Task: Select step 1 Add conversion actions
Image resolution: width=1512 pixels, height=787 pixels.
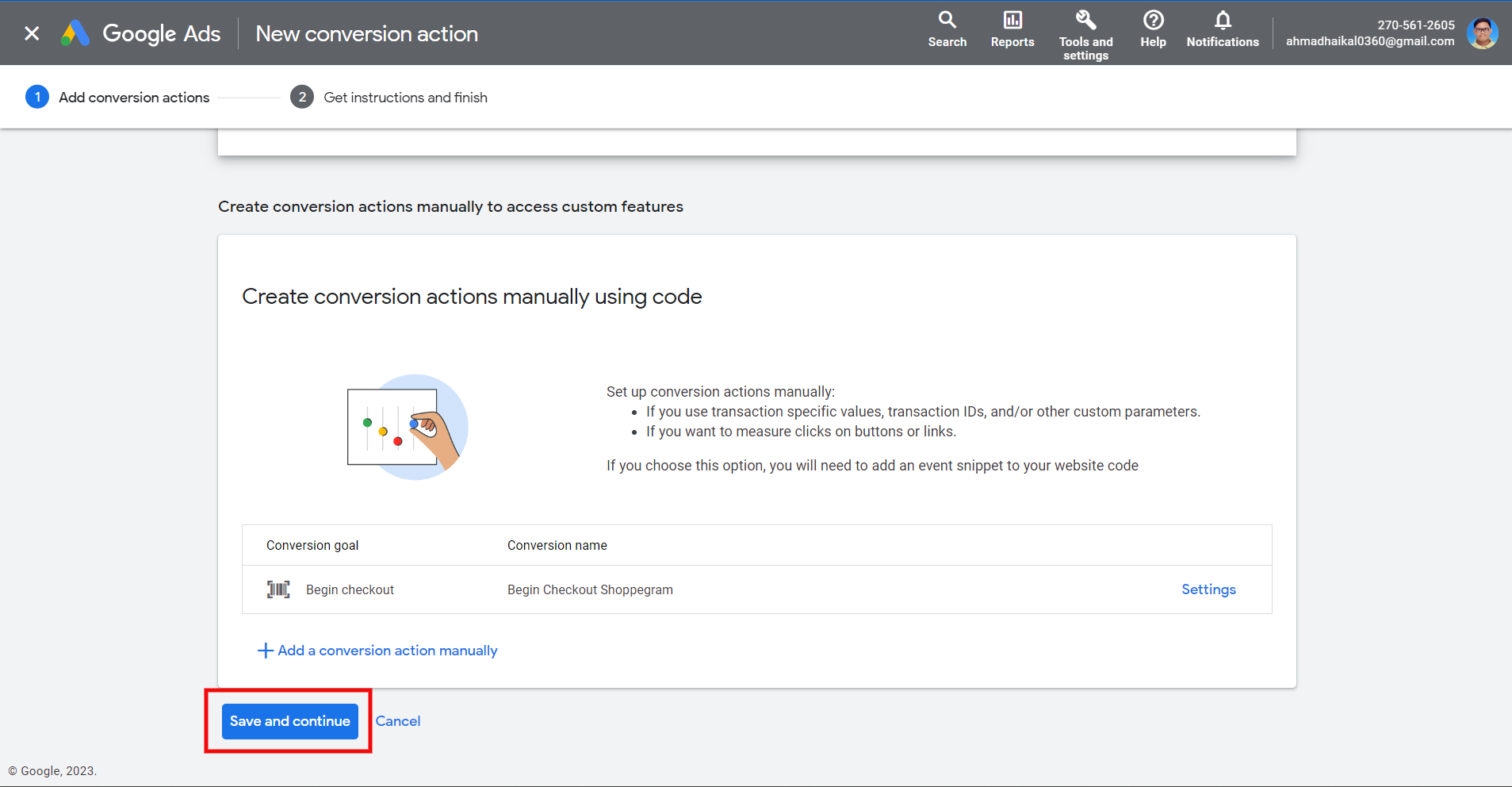Action: pyautogui.click(x=117, y=97)
